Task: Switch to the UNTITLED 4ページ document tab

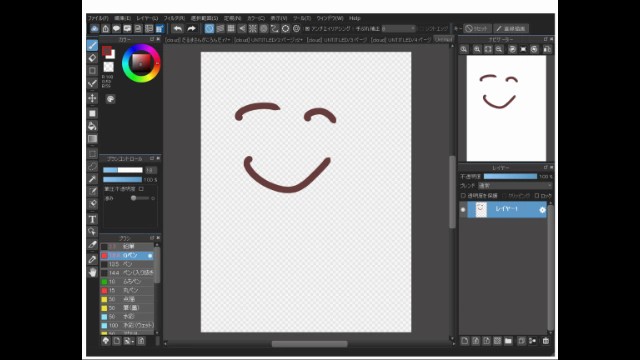Action: (401, 40)
